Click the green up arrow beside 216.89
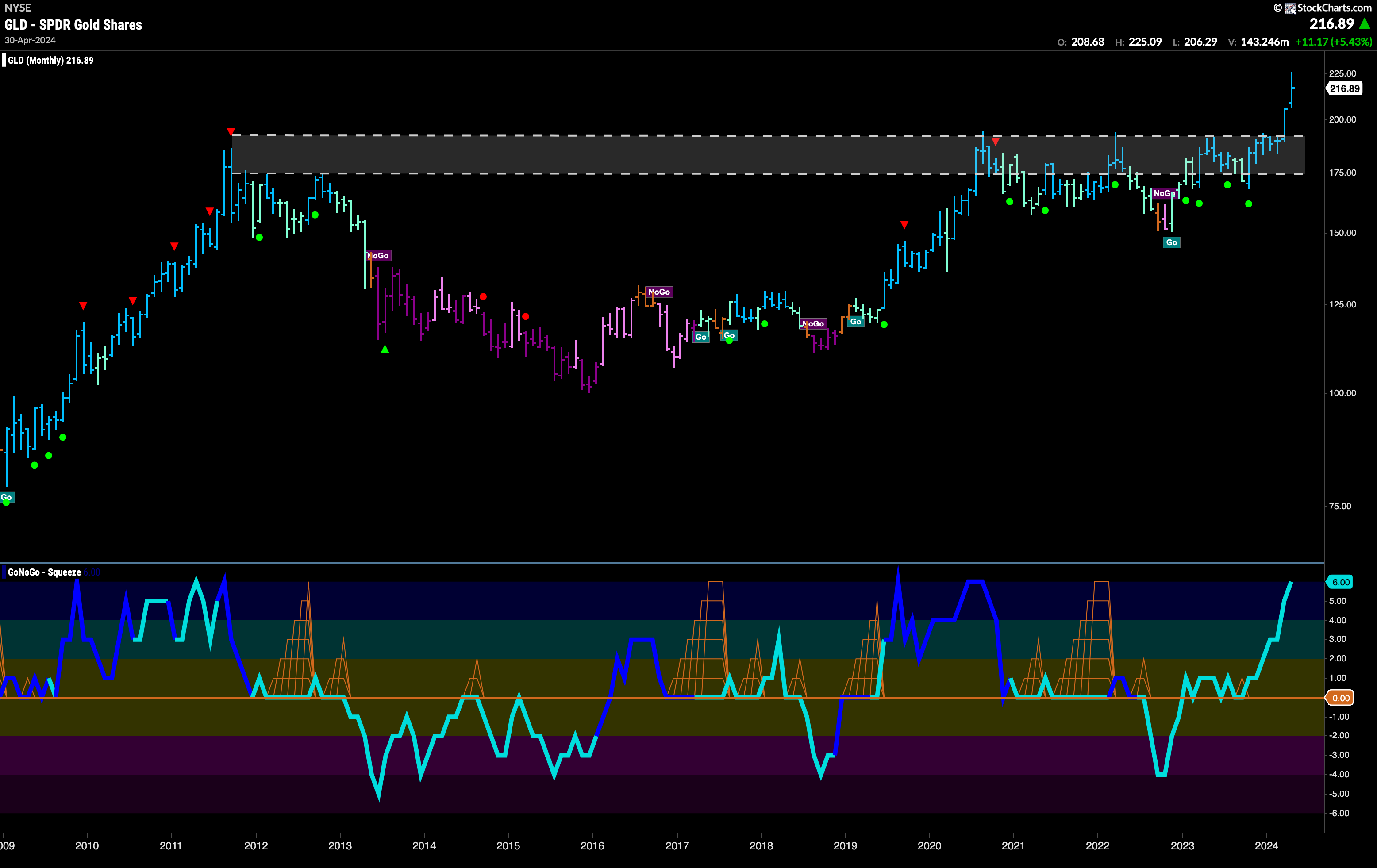1377x868 pixels. click(x=1365, y=23)
